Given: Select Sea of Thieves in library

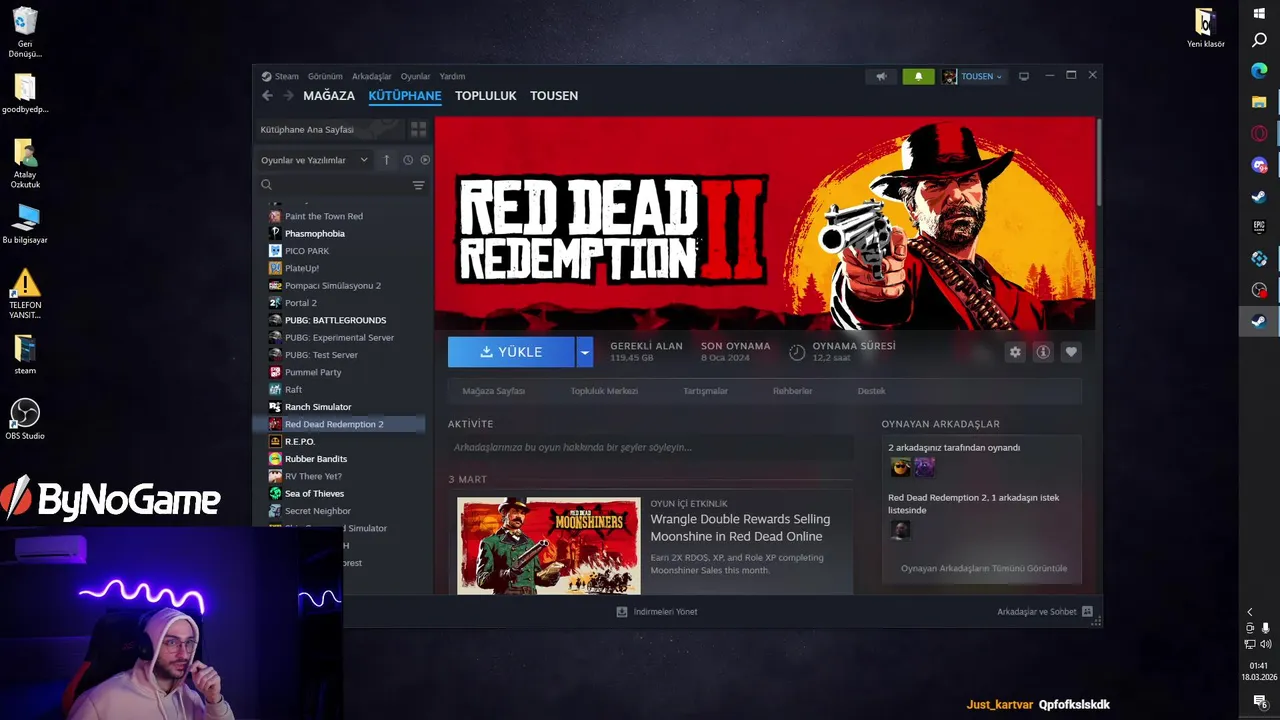Looking at the screenshot, I should tap(339, 493).
